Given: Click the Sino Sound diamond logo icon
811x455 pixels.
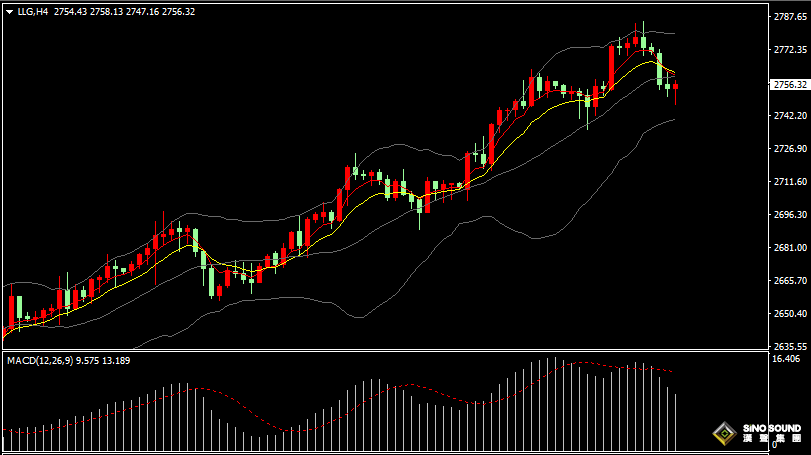Looking at the screenshot, I should coord(724,433).
